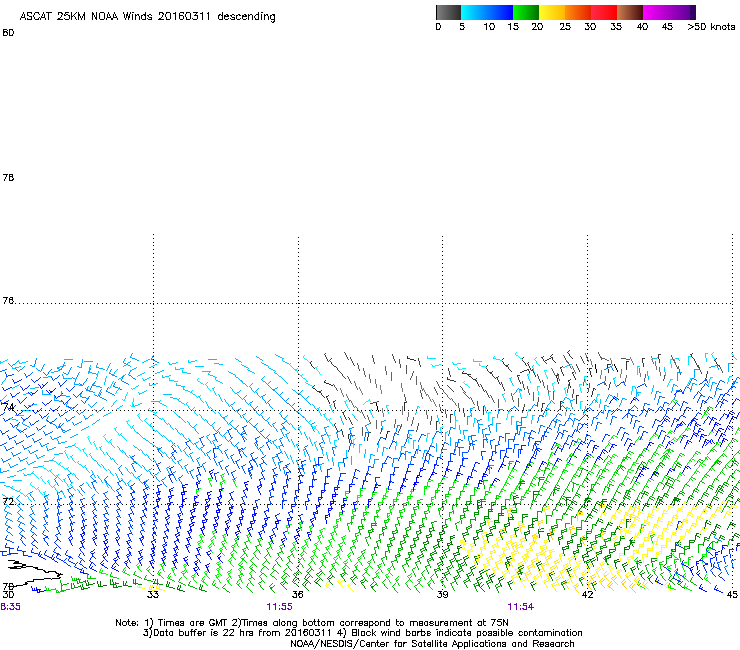Screen dimensions: 740x650
Task: Click the longitude label 33
Action: point(152,594)
